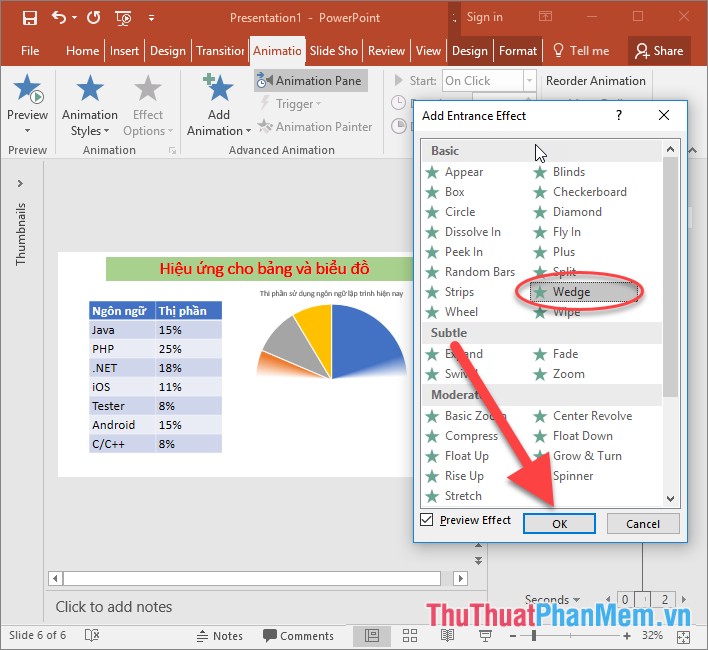Switch to the Slide Show tab

(334, 51)
